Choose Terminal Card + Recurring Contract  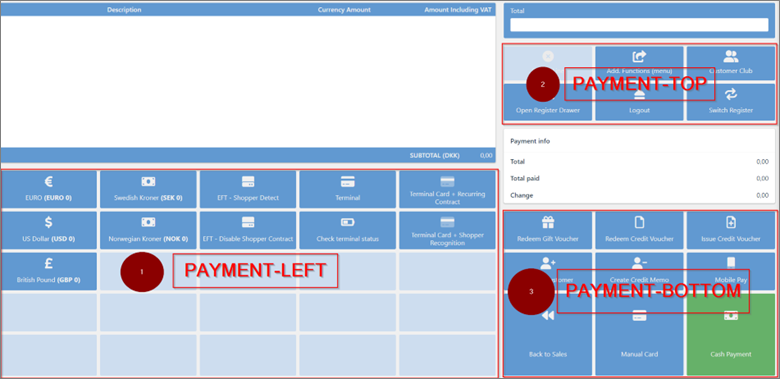(x=447, y=190)
